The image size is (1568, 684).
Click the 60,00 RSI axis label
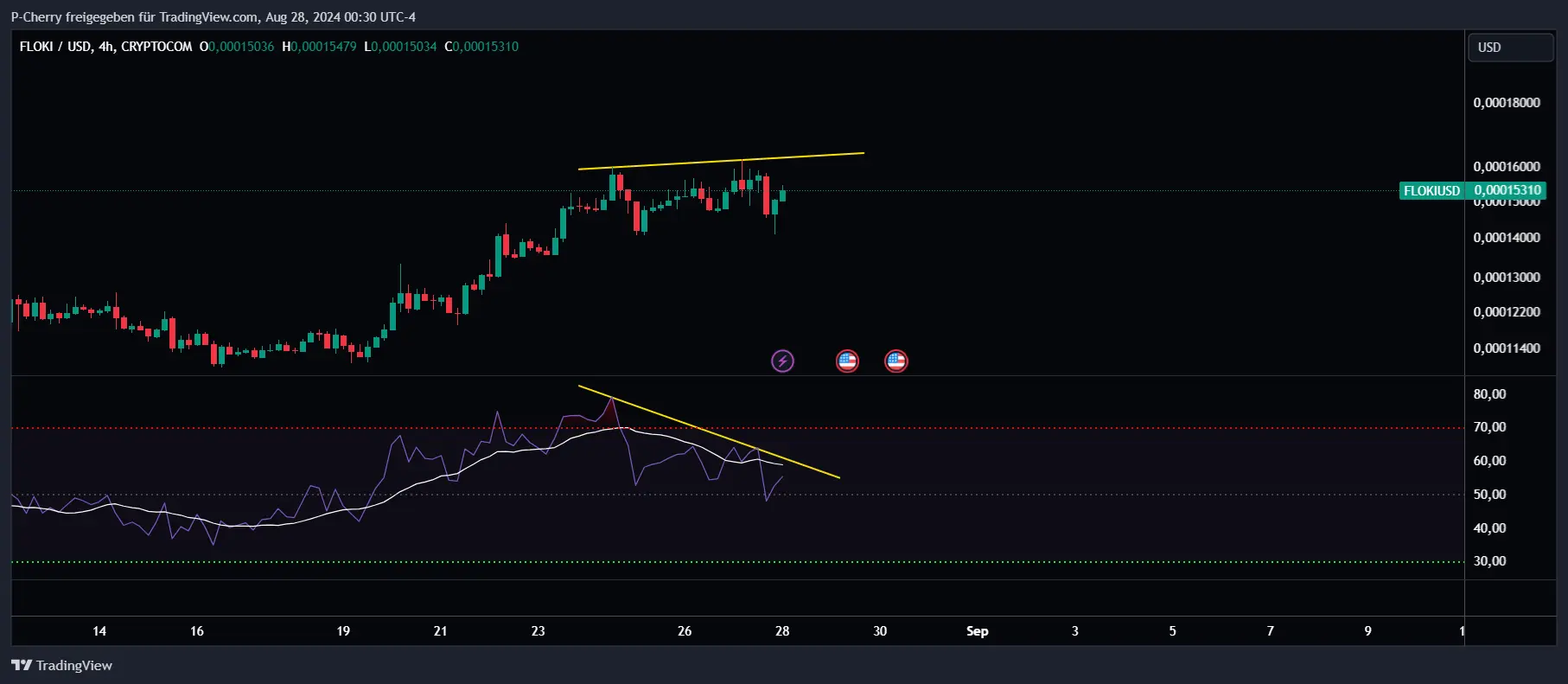coord(1489,461)
